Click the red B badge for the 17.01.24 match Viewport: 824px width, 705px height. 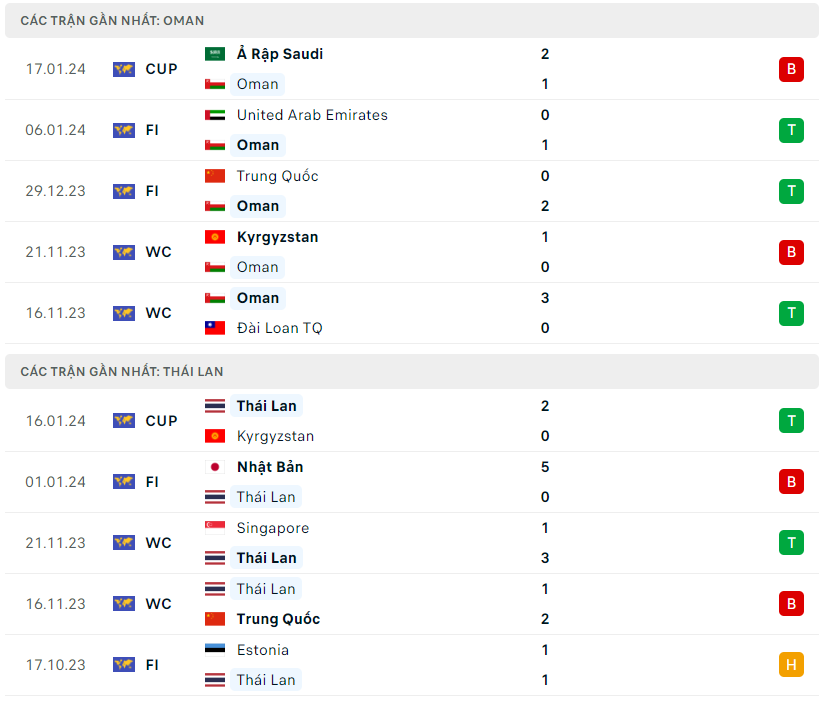pyautogui.click(x=791, y=69)
